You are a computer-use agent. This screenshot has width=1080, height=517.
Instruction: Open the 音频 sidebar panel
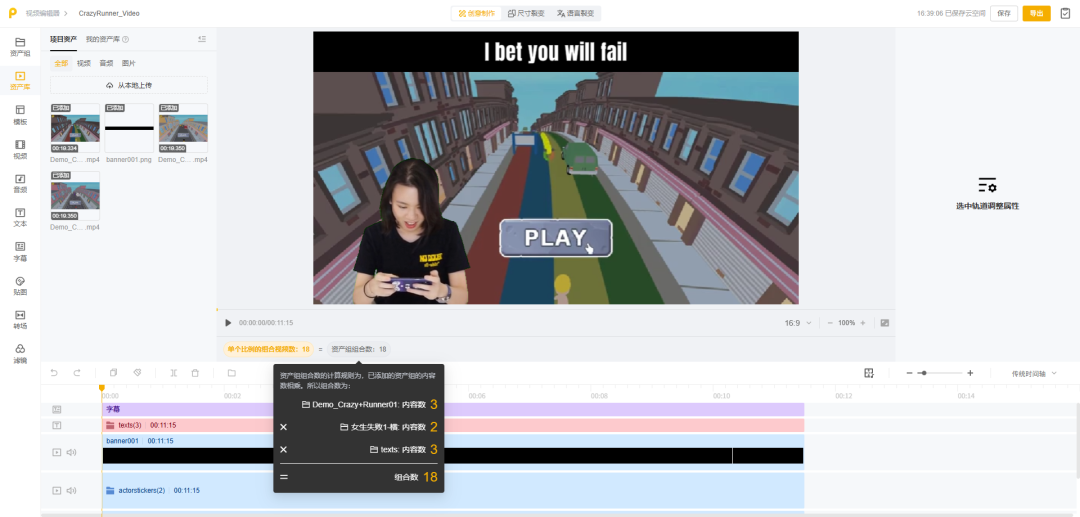click(20, 183)
